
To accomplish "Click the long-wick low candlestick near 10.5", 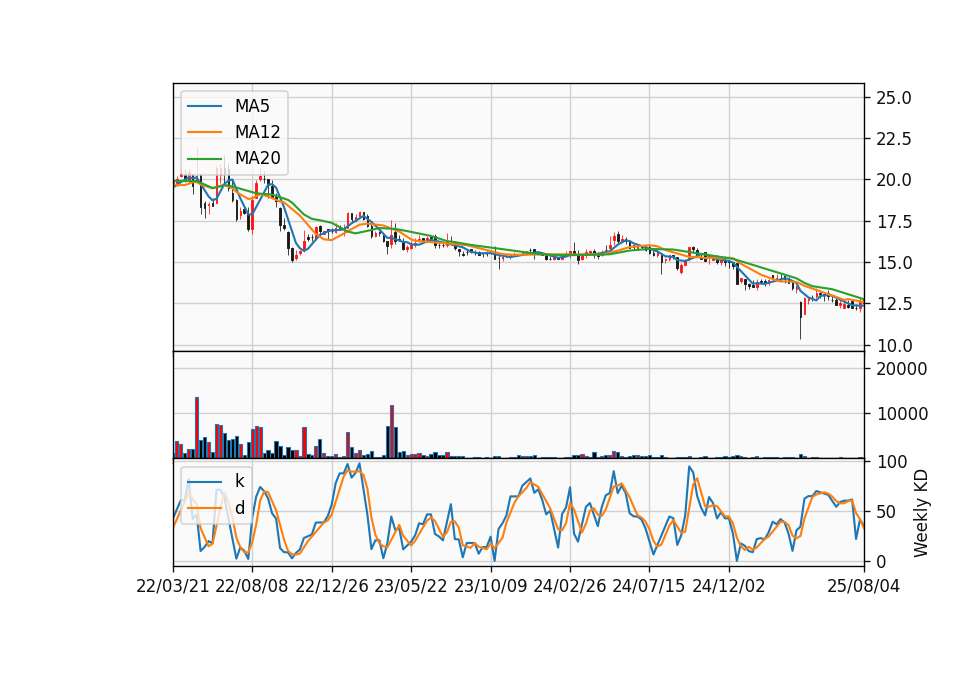I will [800, 320].
